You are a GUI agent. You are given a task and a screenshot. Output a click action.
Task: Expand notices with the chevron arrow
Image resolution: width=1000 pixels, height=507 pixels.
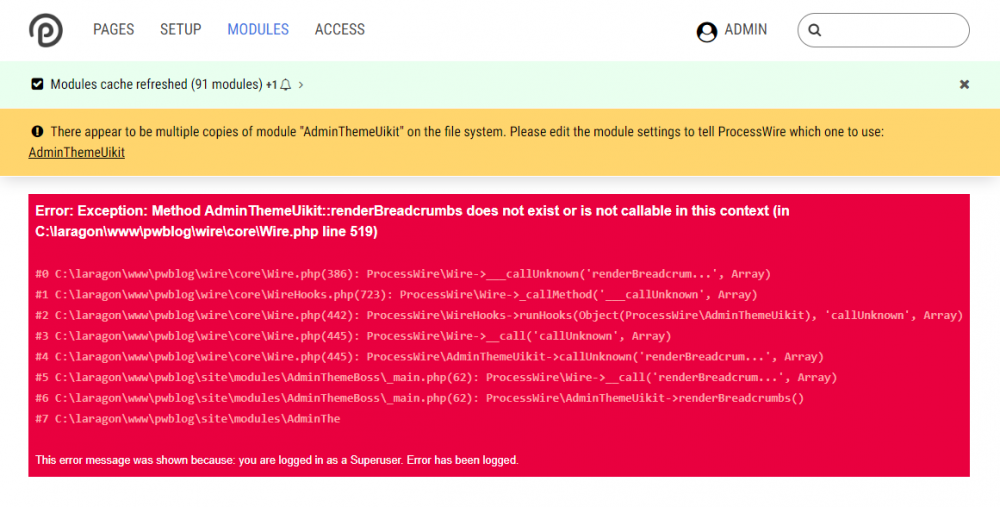[x=301, y=85]
